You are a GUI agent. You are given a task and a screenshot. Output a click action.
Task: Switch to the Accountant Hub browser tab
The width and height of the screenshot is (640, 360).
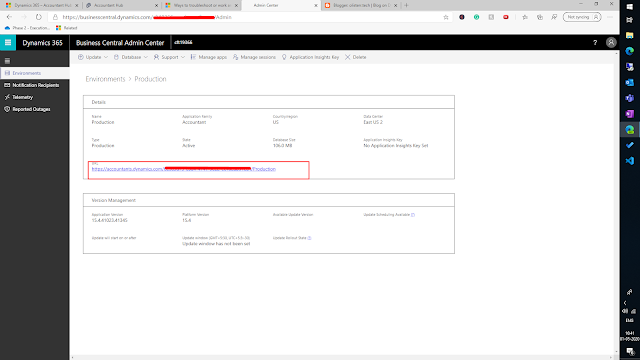tap(122, 5)
